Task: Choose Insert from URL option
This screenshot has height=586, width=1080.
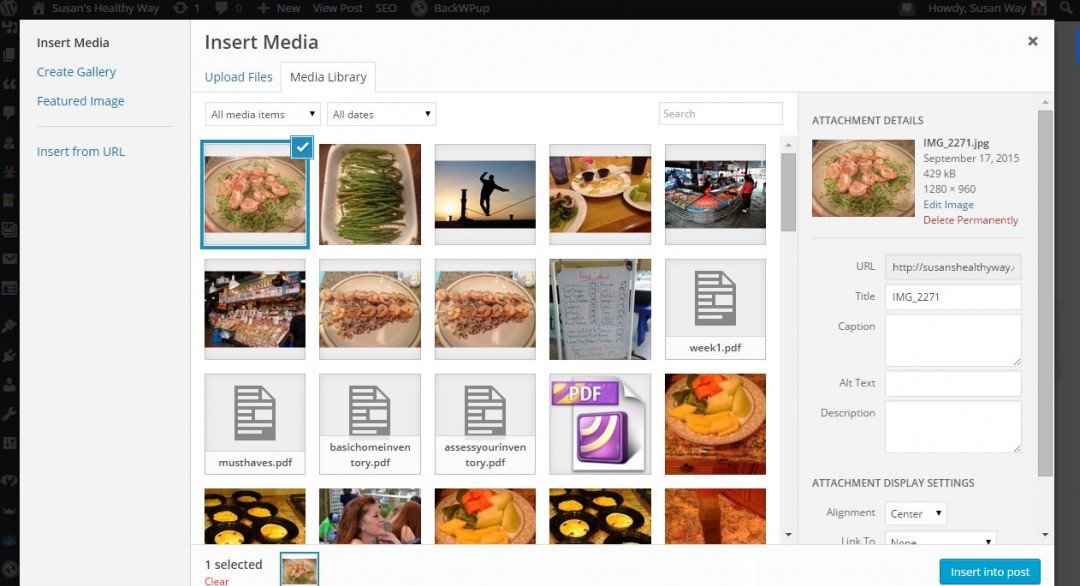Action: [x=81, y=151]
